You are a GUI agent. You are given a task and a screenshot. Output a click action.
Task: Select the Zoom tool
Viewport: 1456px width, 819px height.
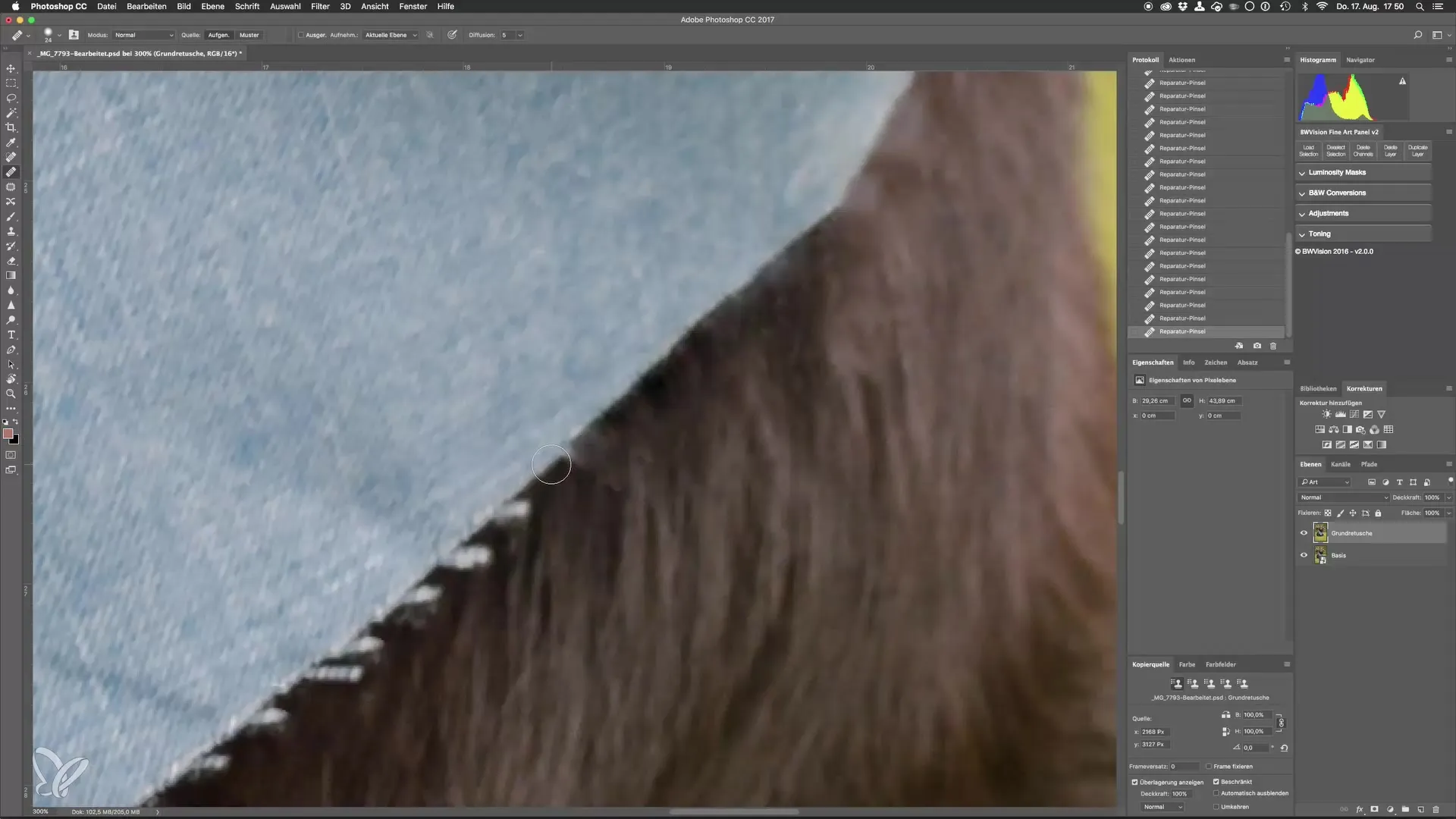(x=11, y=394)
